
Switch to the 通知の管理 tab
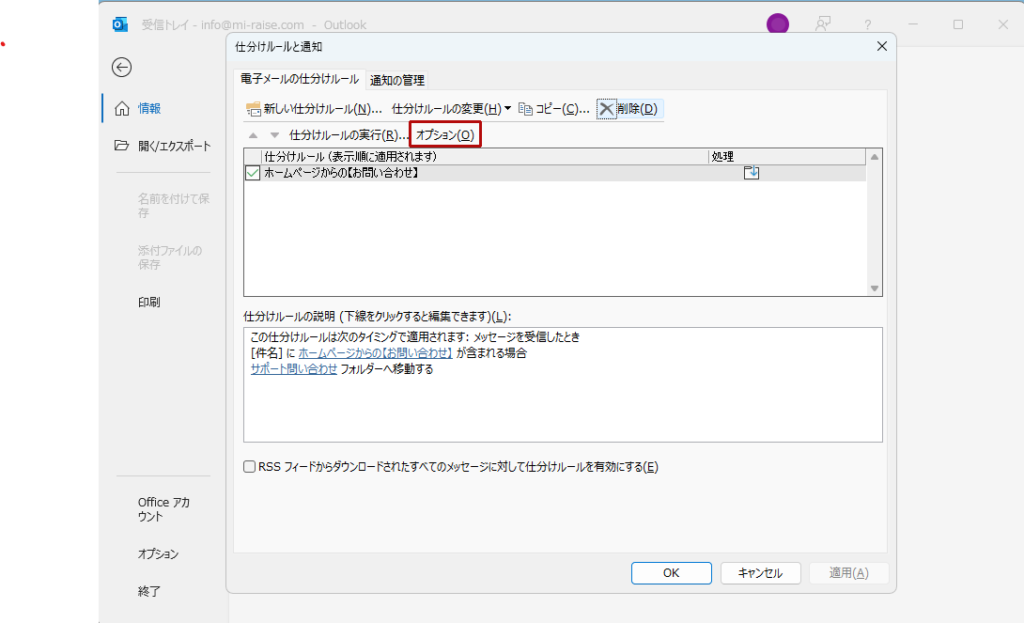click(397, 80)
